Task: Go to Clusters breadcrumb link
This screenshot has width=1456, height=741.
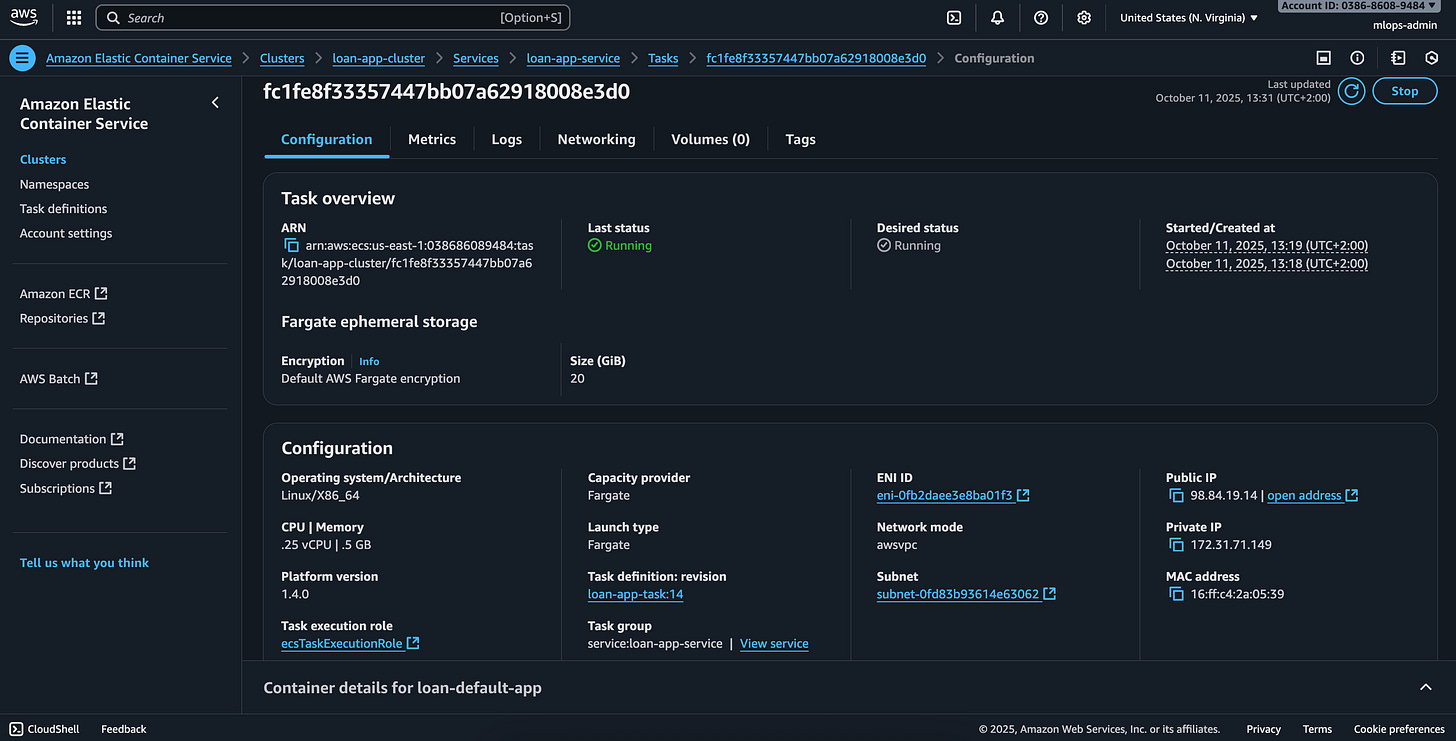Action: (282, 58)
